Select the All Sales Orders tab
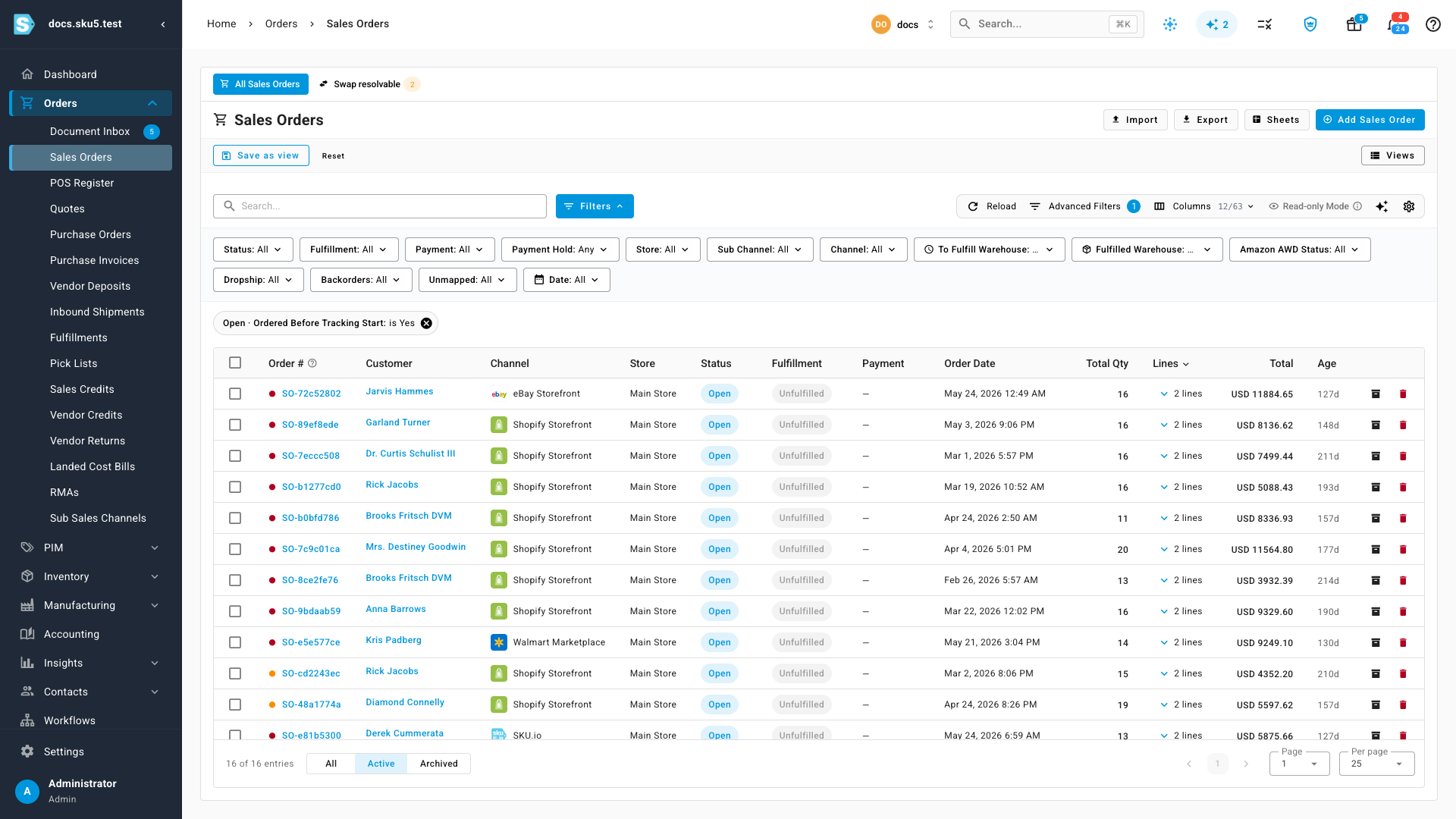The image size is (1456, 819). click(x=261, y=84)
